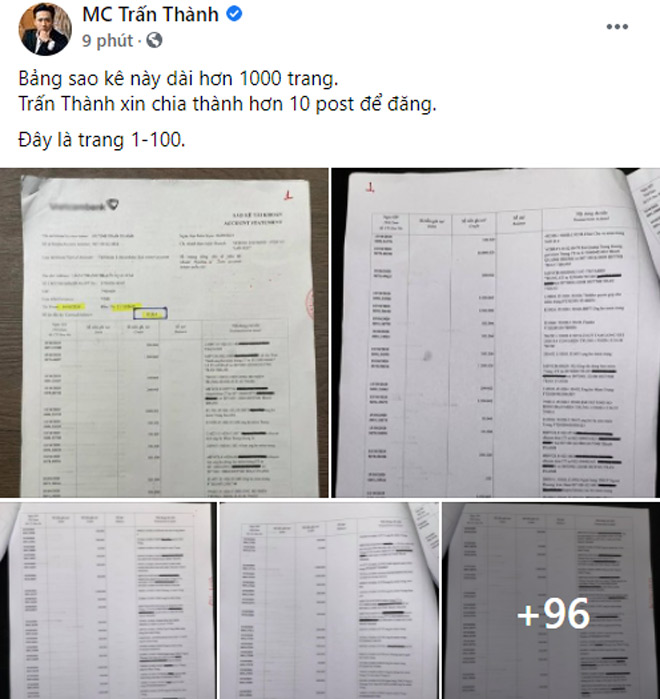Click the 'Đây là trang 1-100.' text
Viewport: 660px width, 699px height.
point(102,140)
